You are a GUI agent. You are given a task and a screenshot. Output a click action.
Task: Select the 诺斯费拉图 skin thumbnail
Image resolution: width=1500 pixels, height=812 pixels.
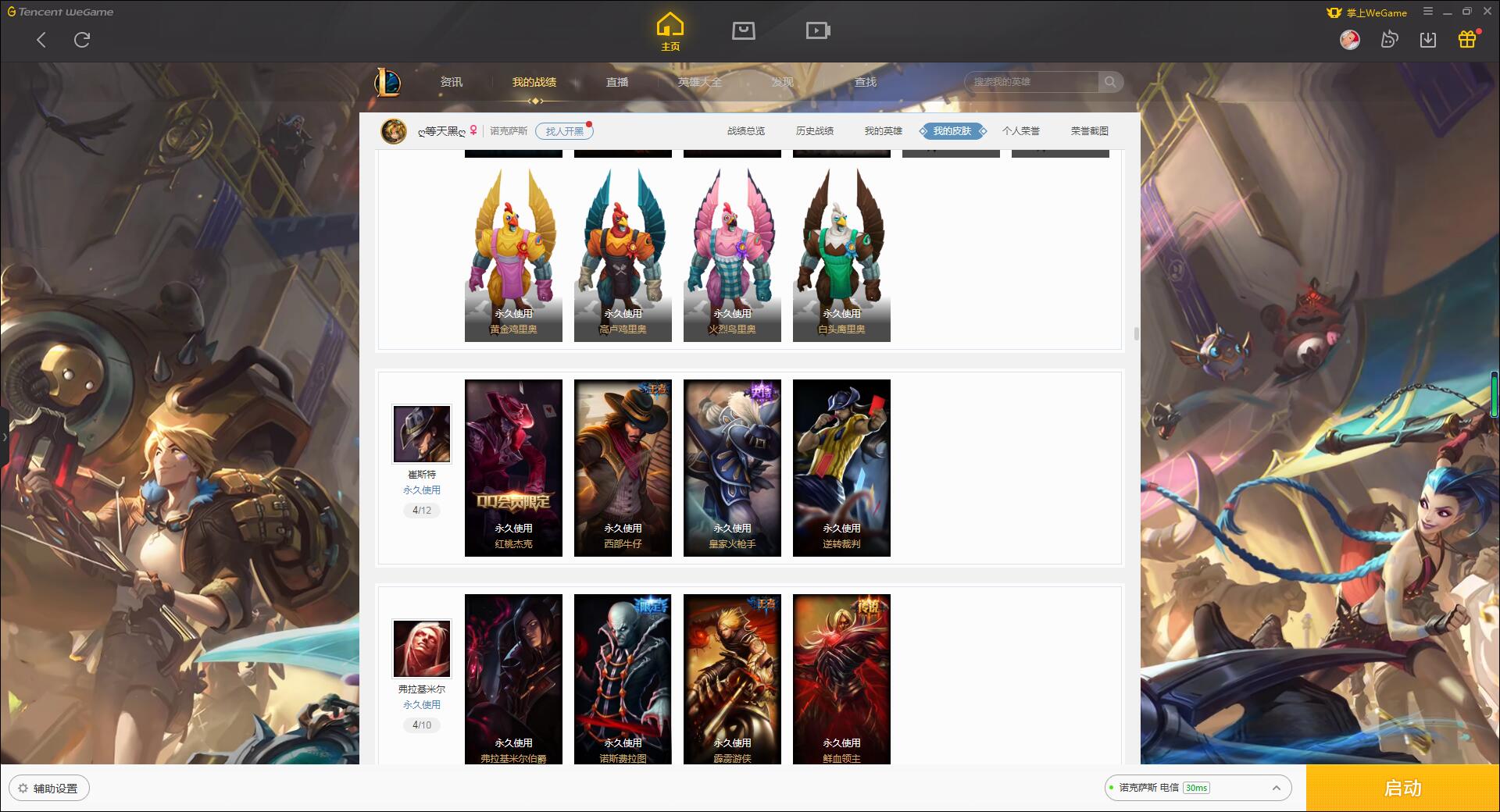pyautogui.click(x=623, y=679)
